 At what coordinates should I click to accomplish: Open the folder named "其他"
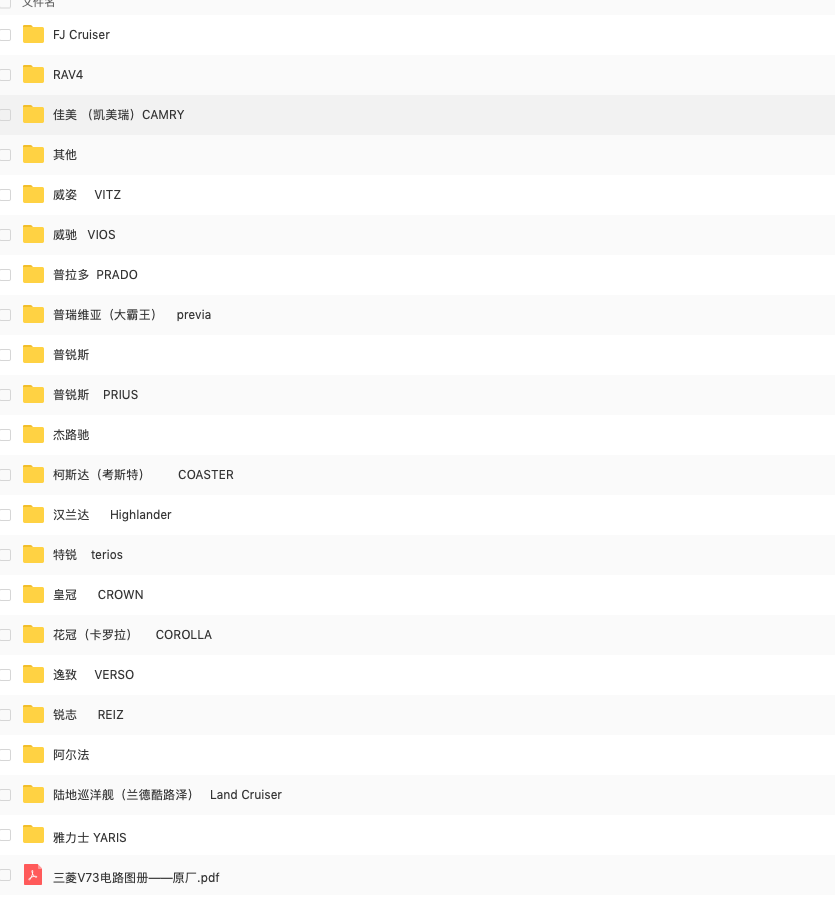pyautogui.click(x=65, y=155)
